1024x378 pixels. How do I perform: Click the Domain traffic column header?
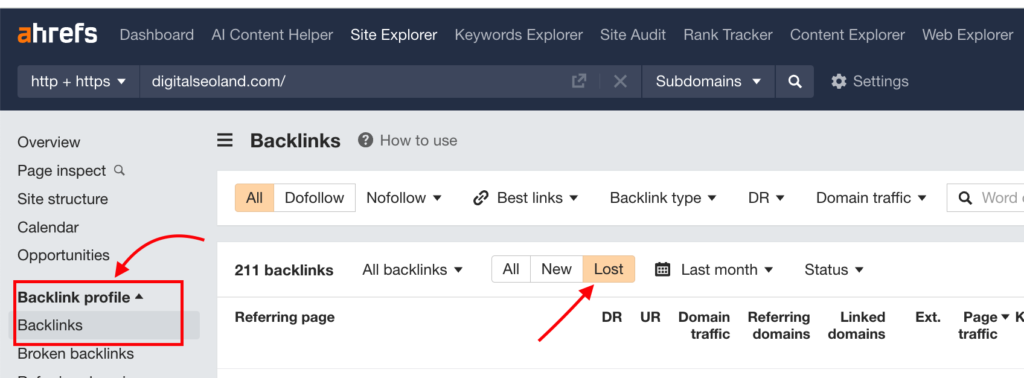pyautogui.click(x=704, y=325)
